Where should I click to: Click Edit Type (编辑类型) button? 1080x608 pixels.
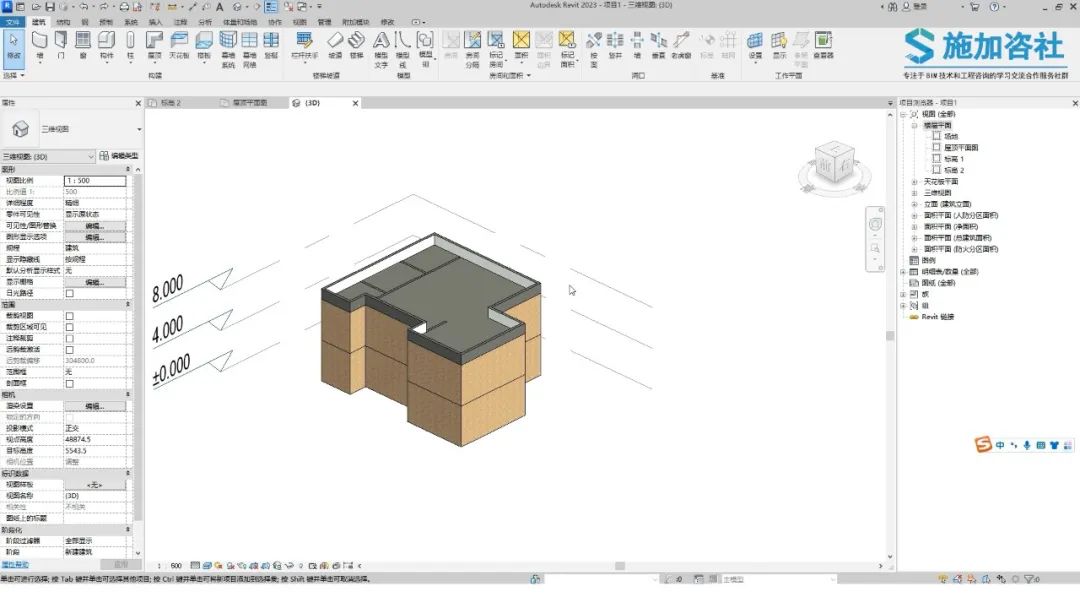(118, 156)
